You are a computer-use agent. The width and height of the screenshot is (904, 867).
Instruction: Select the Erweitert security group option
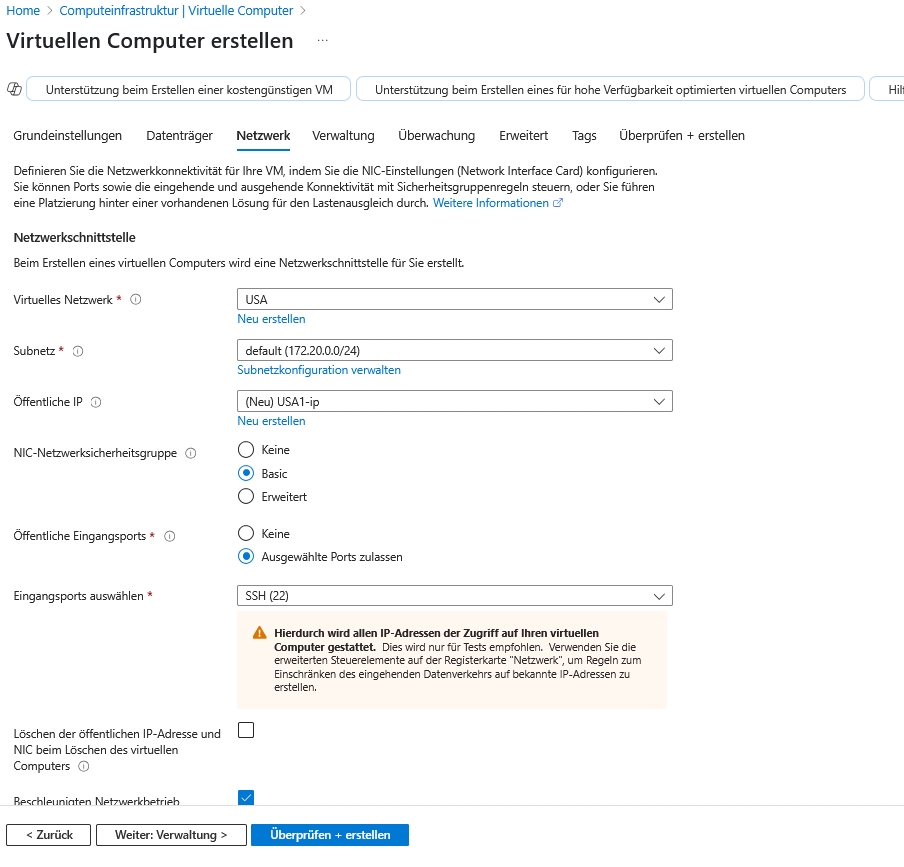(x=246, y=496)
